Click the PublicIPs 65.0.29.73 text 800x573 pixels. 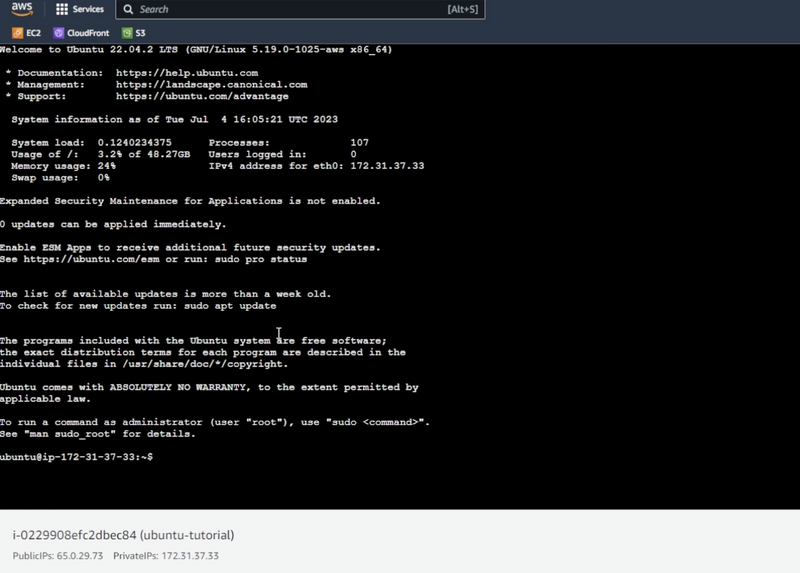(x=58, y=556)
